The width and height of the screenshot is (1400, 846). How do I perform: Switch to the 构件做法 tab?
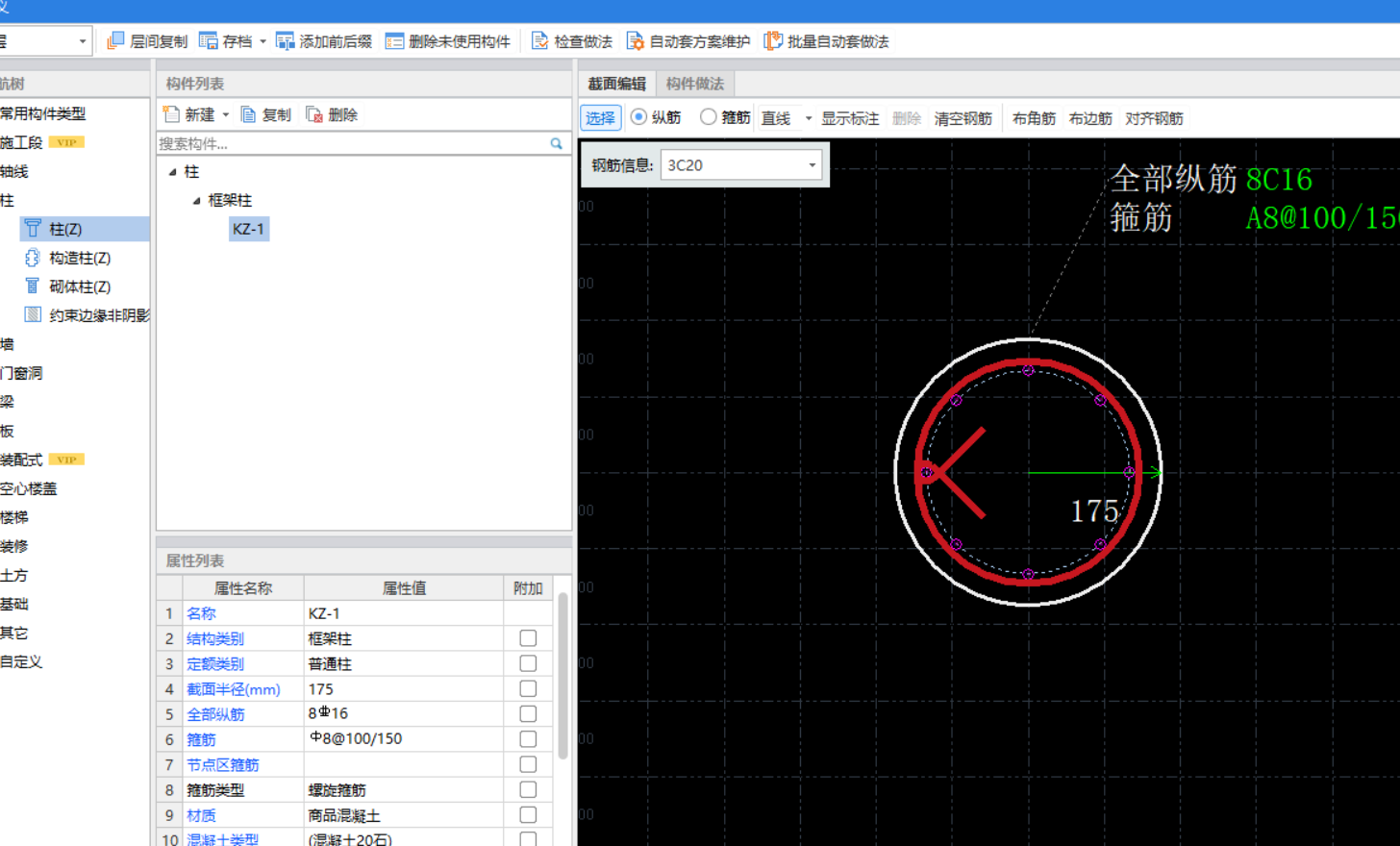click(695, 84)
